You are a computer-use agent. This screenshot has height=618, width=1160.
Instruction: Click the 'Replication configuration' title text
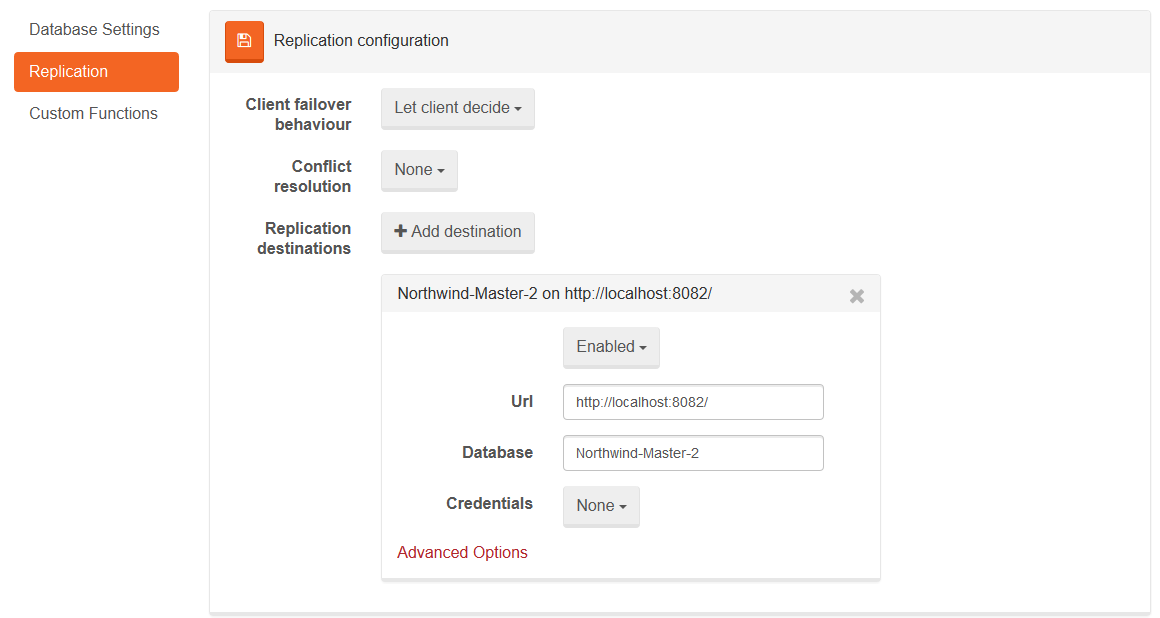361,41
